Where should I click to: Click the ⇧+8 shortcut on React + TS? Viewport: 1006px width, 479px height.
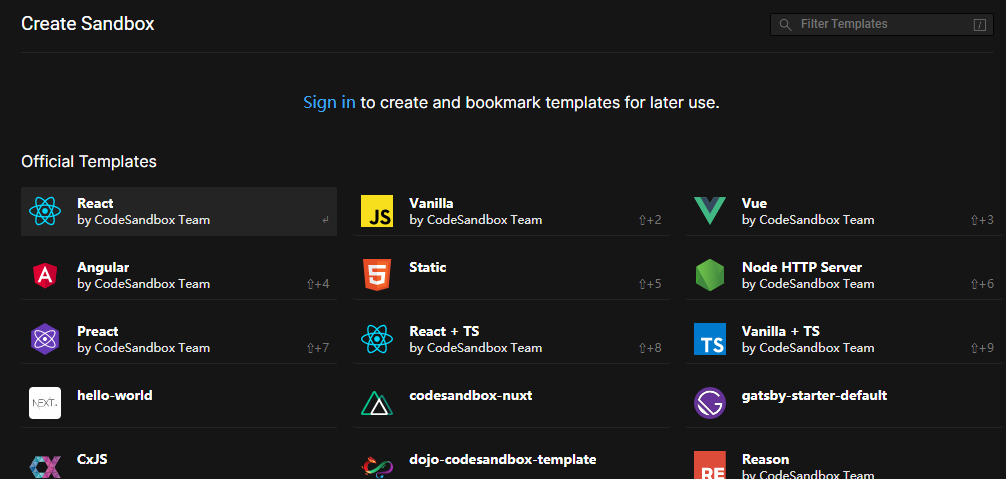pyautogui.click(x=650, y=348)
